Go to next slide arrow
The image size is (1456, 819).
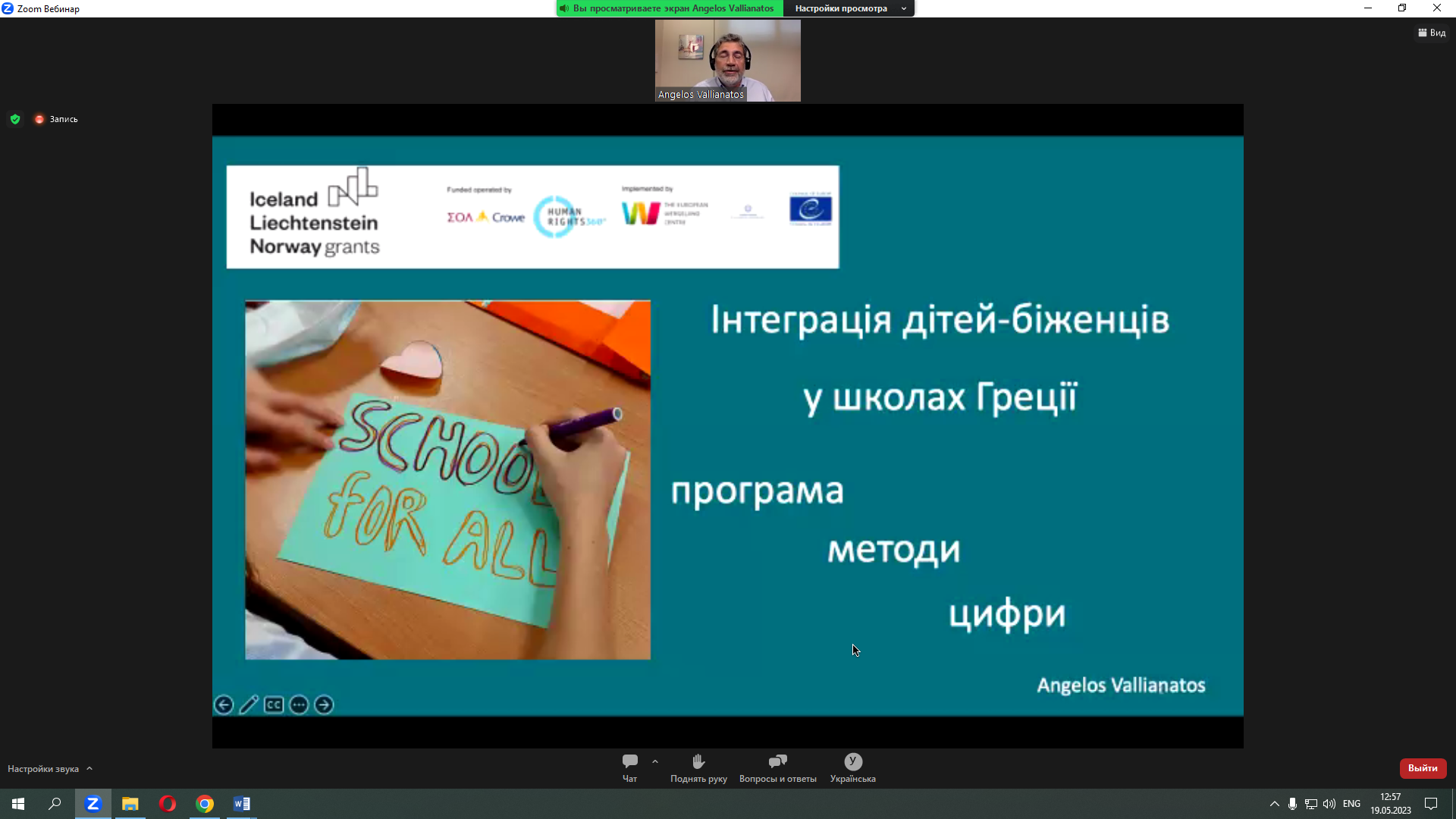(x=324, y=705)
